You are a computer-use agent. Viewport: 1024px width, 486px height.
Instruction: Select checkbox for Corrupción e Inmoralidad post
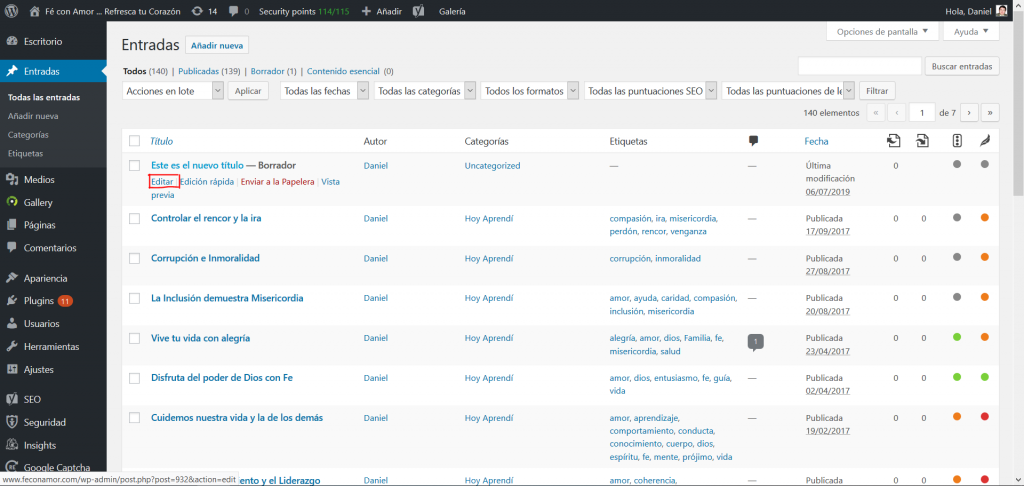135,258
